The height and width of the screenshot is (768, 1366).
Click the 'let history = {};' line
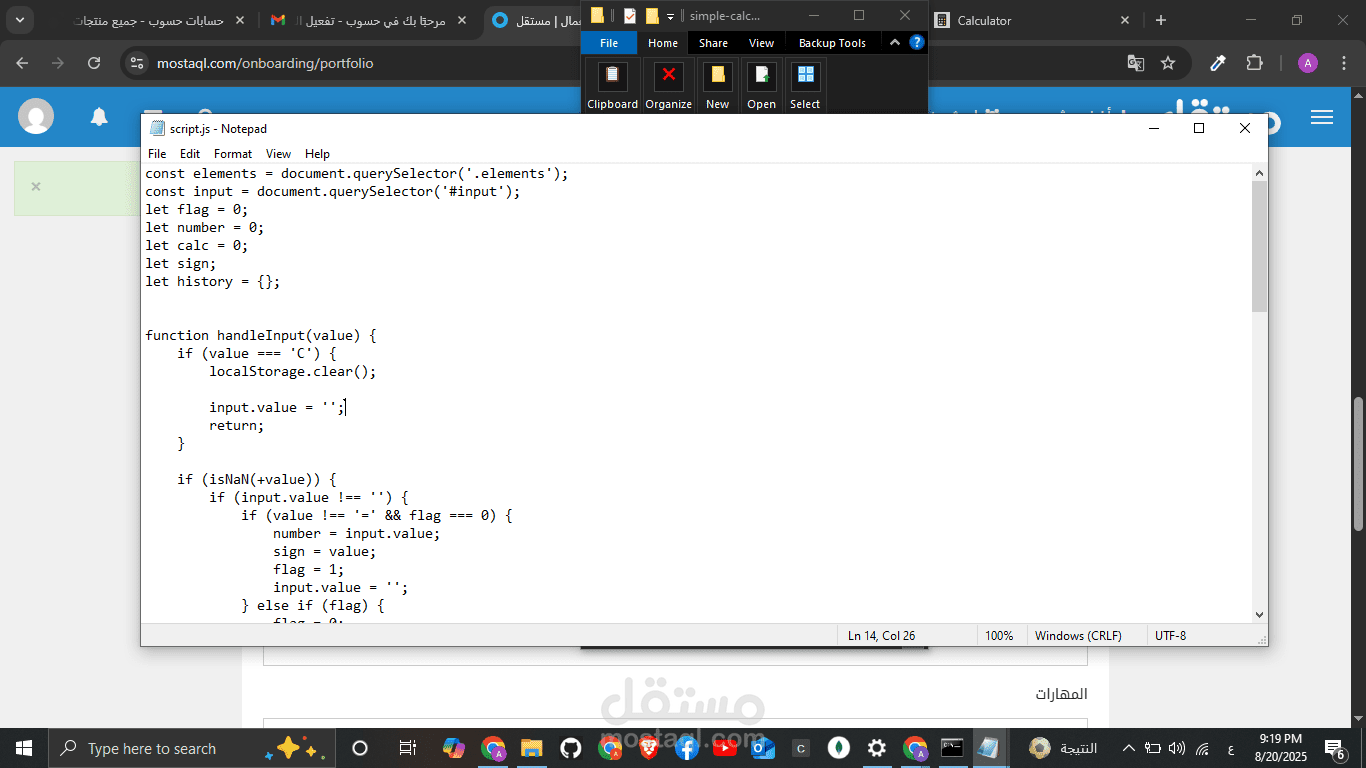213,281
